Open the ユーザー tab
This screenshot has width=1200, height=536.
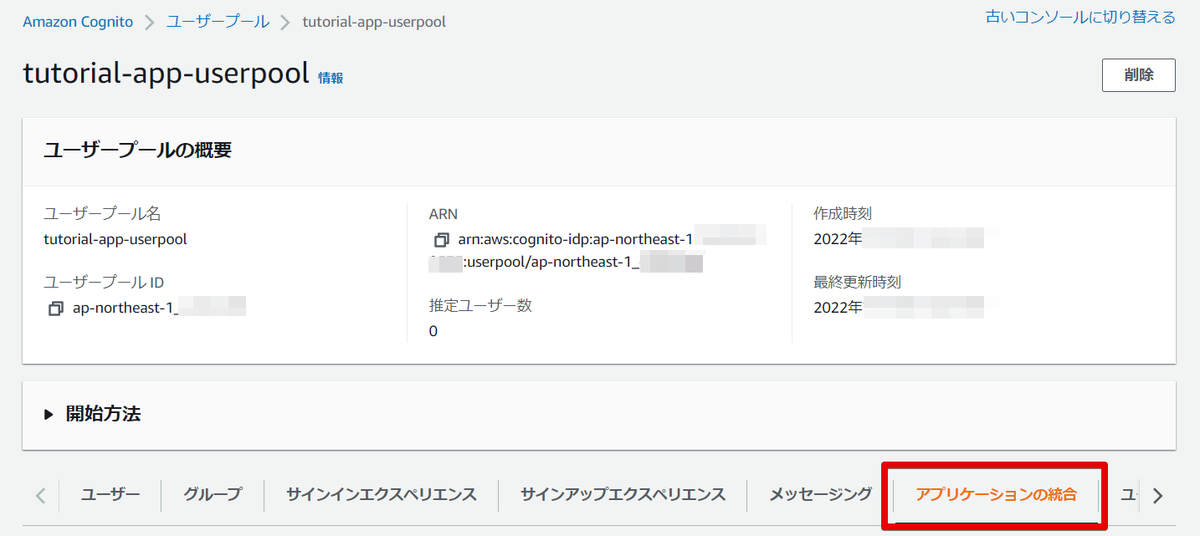tap(110, 494)
